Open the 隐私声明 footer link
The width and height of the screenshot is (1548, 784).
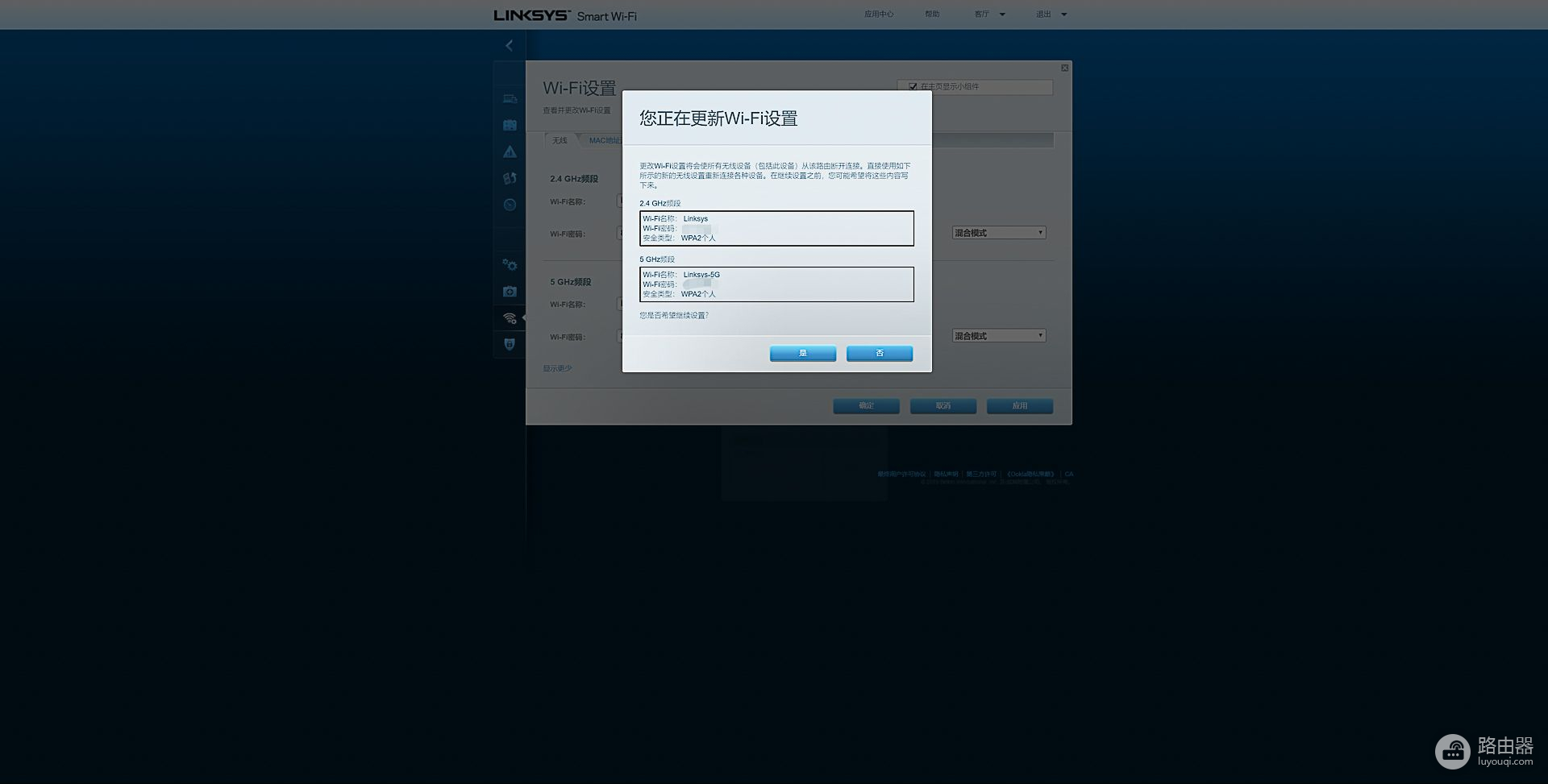coord(947,475)
